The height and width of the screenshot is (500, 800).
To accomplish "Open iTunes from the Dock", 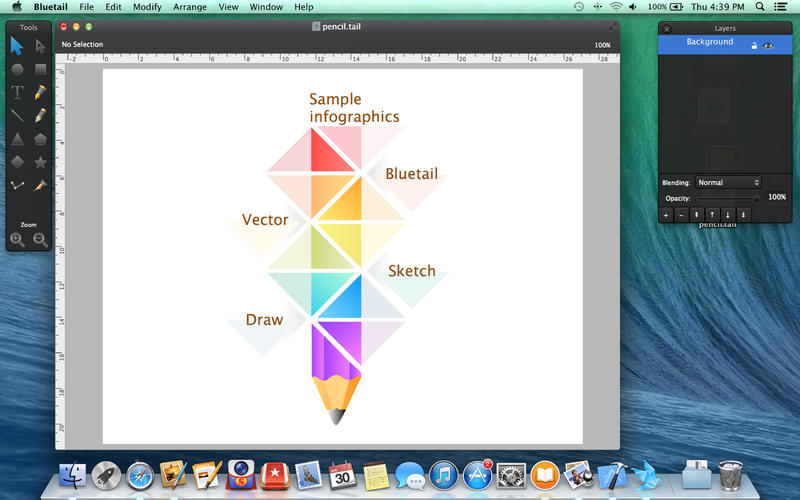I will [443, 476].
